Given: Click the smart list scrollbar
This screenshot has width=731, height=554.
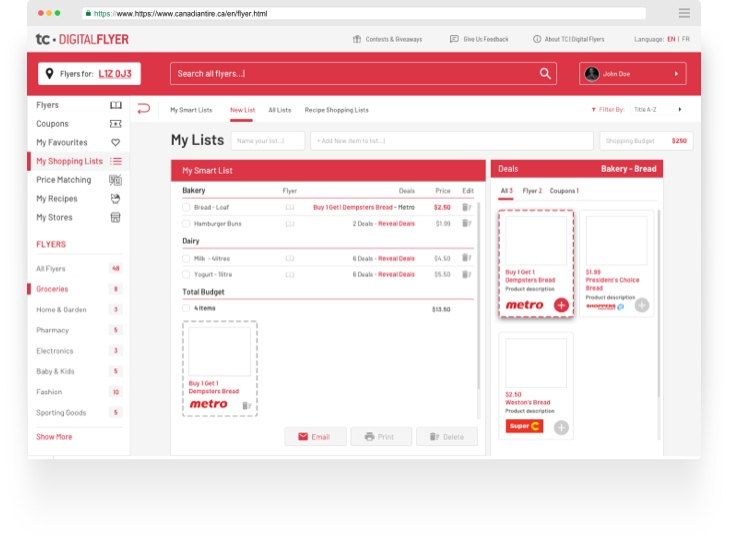Looking at the screenshot, I should coord(478,296).
